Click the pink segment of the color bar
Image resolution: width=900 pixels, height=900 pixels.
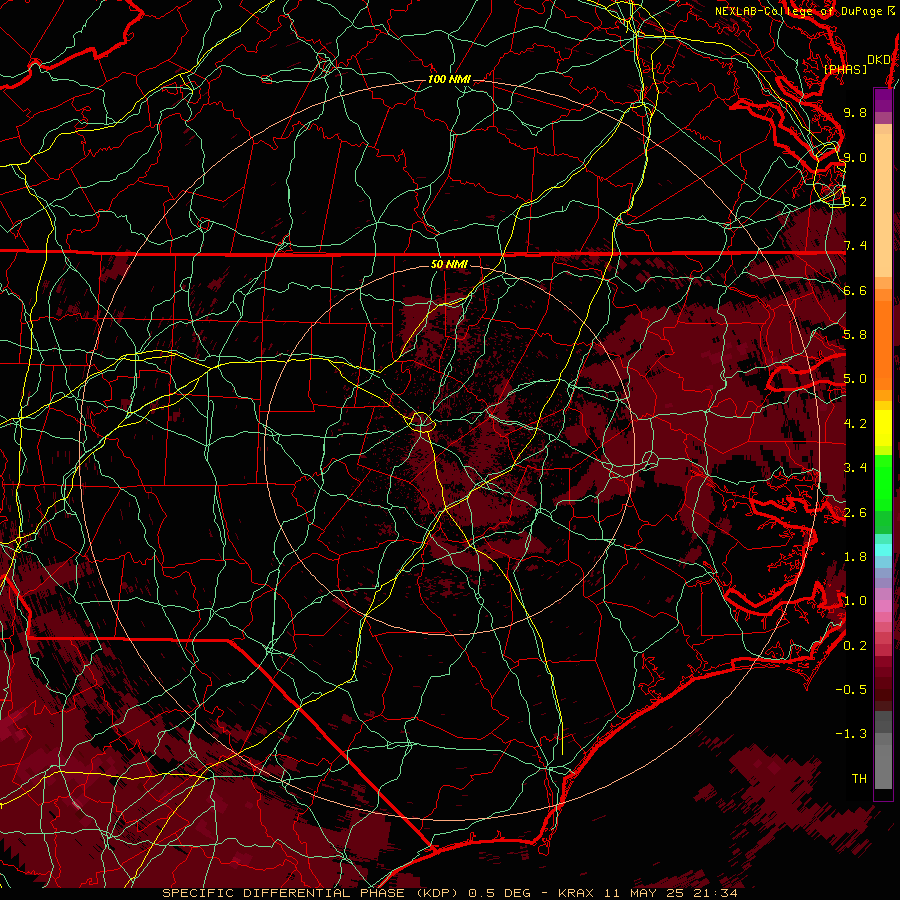883,606
